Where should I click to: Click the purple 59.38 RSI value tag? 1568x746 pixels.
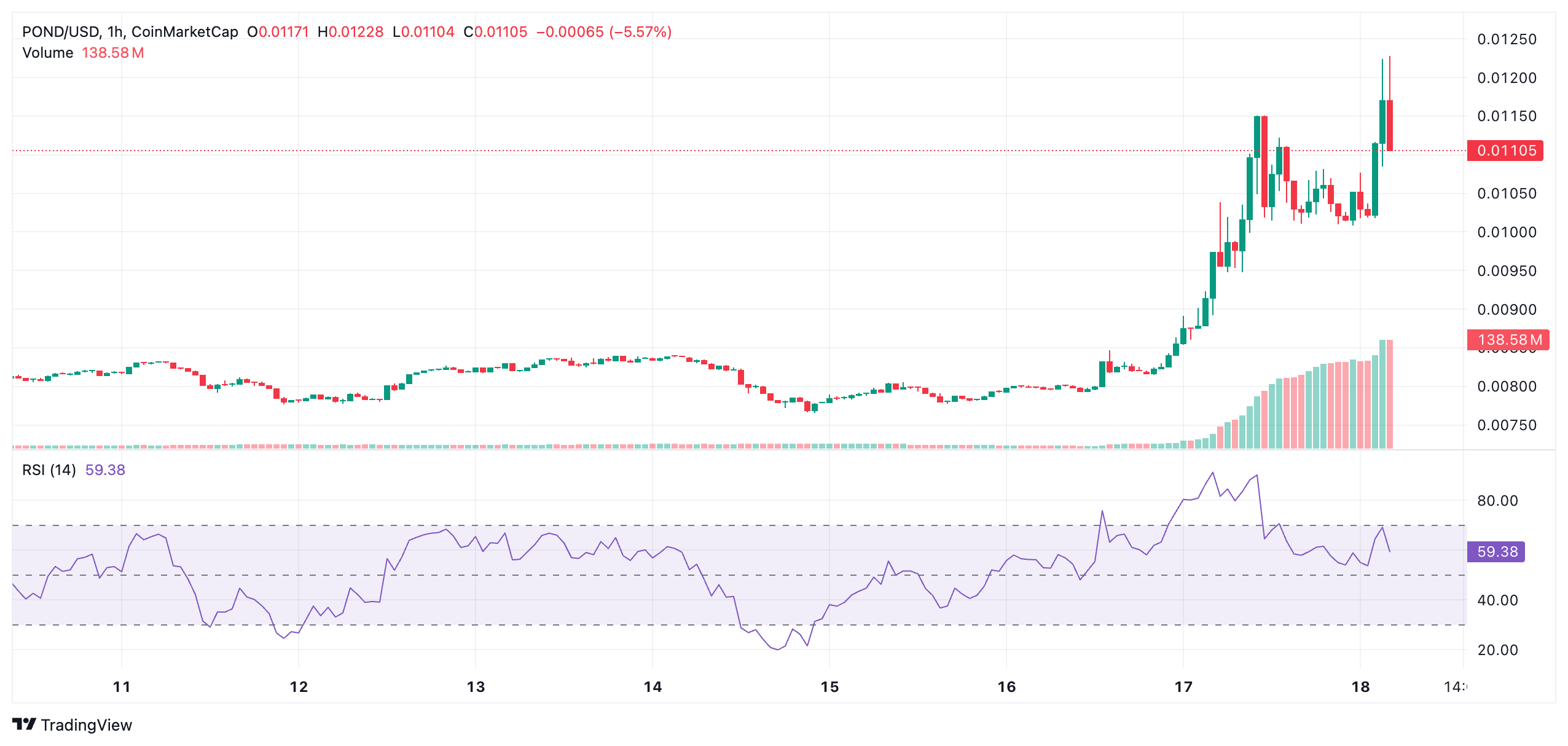pos(1497,552)
